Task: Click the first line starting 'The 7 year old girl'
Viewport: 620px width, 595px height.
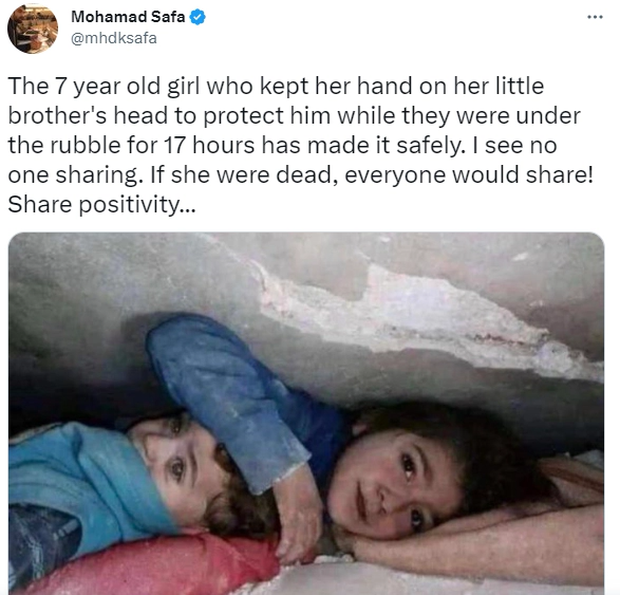Action: [276, 86]
